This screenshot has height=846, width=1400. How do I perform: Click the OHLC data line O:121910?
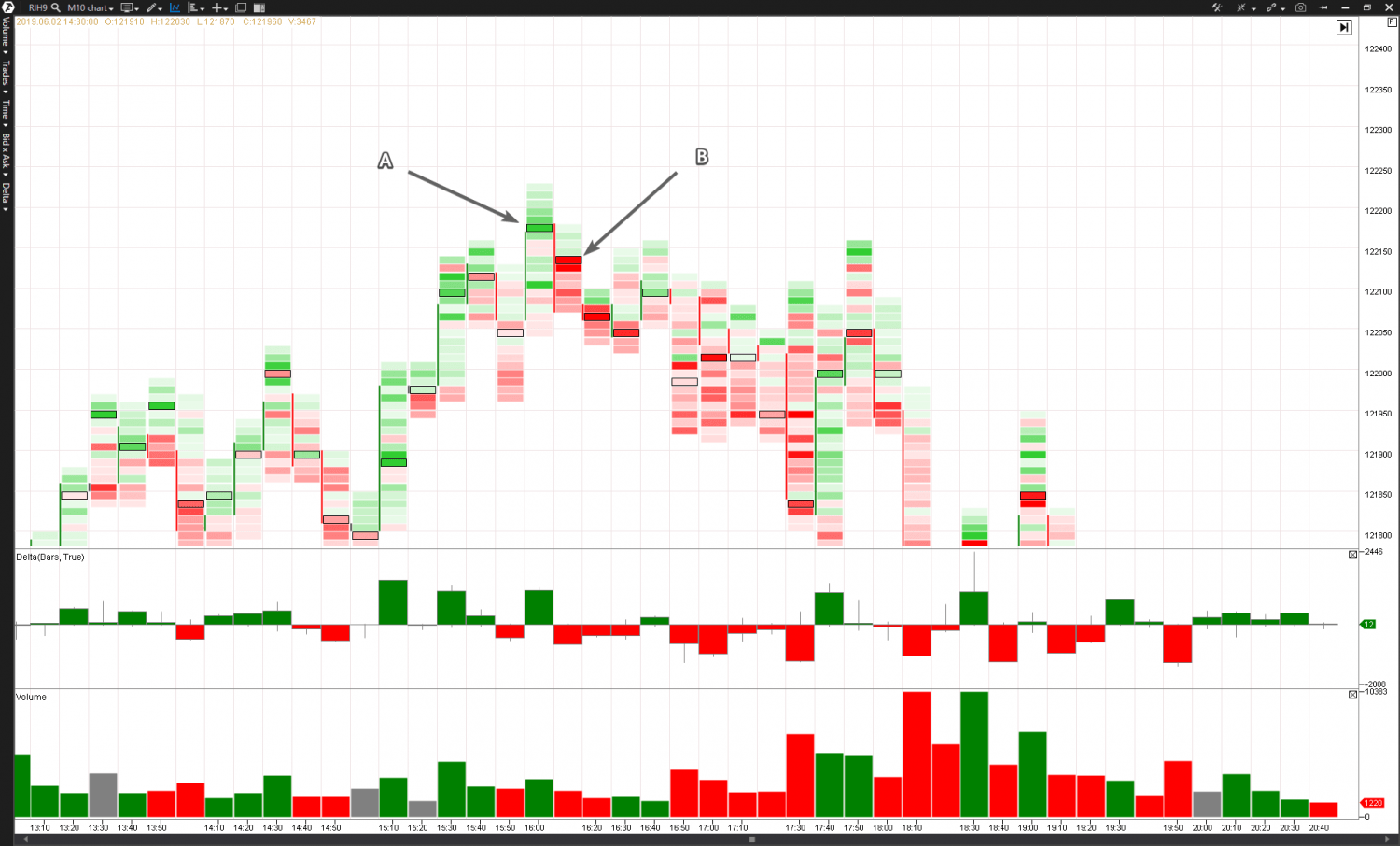124,21
